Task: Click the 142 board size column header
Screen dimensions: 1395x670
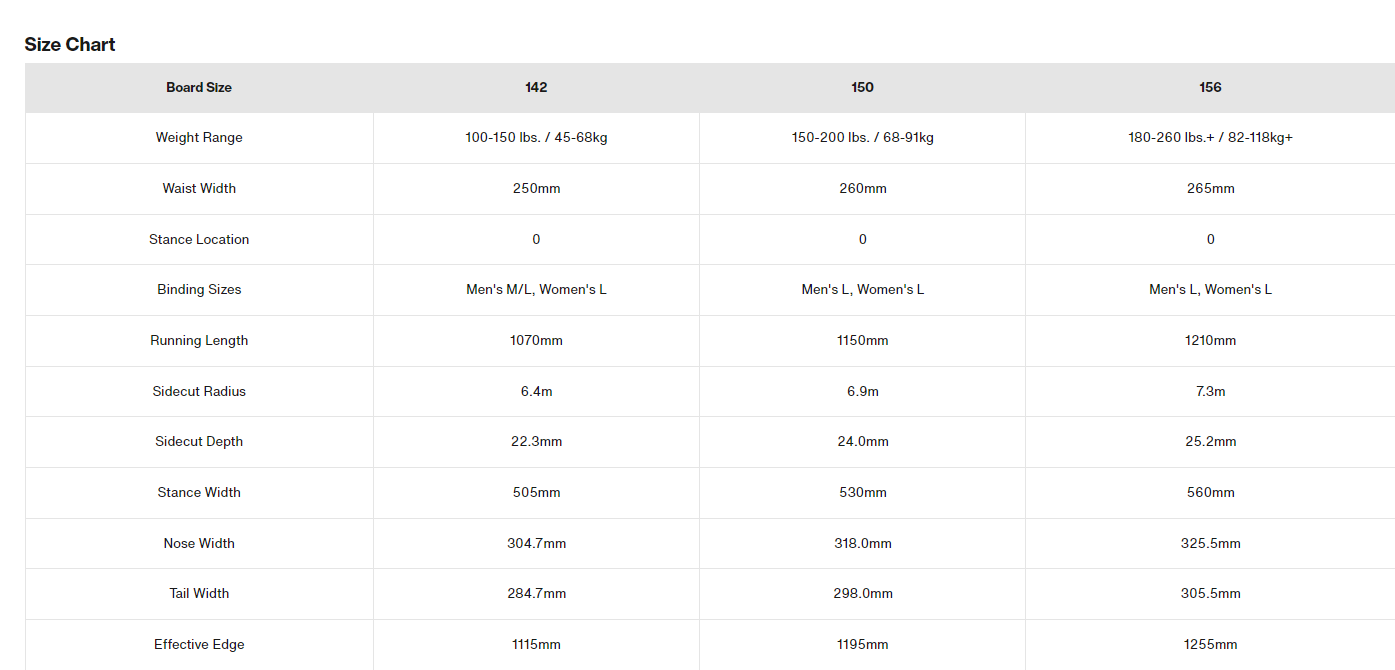Action: pyautogui.click(x=536, y=87)
